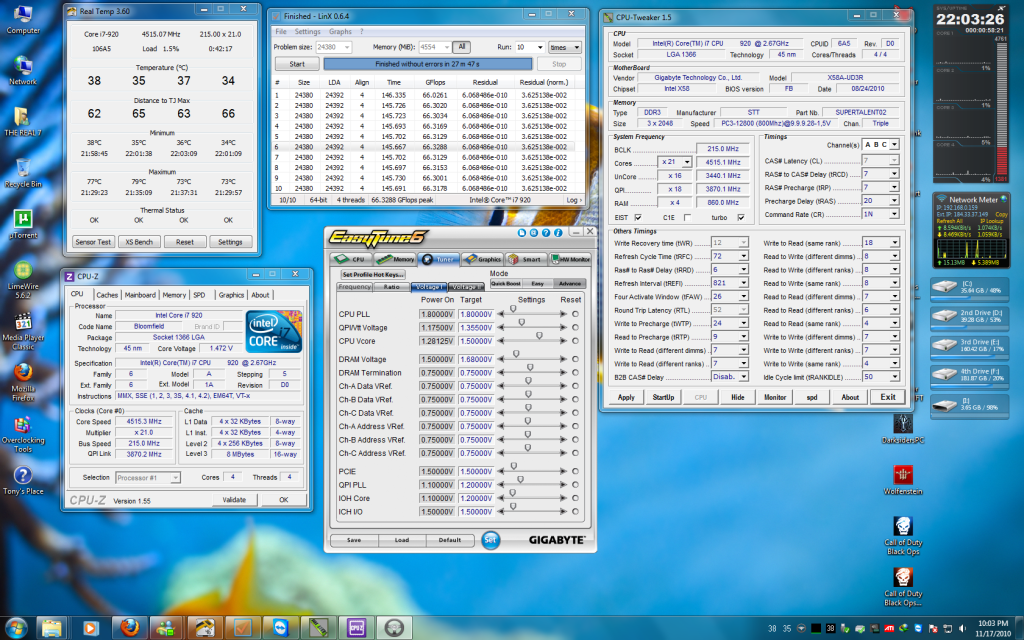Open the File menu in LinX

click(x=281, y=31)
